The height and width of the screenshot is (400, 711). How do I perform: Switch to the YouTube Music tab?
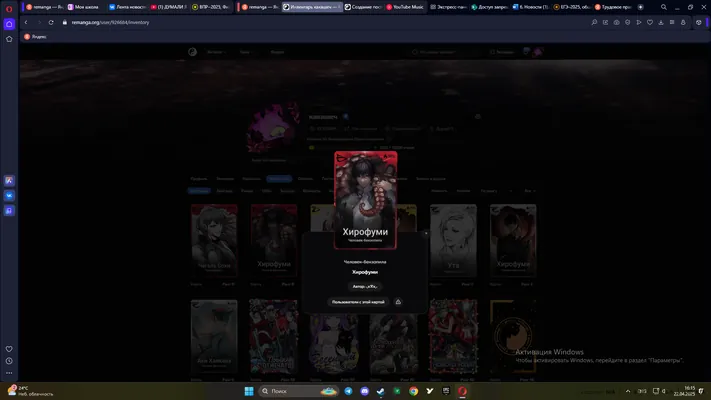click(404, 7)
